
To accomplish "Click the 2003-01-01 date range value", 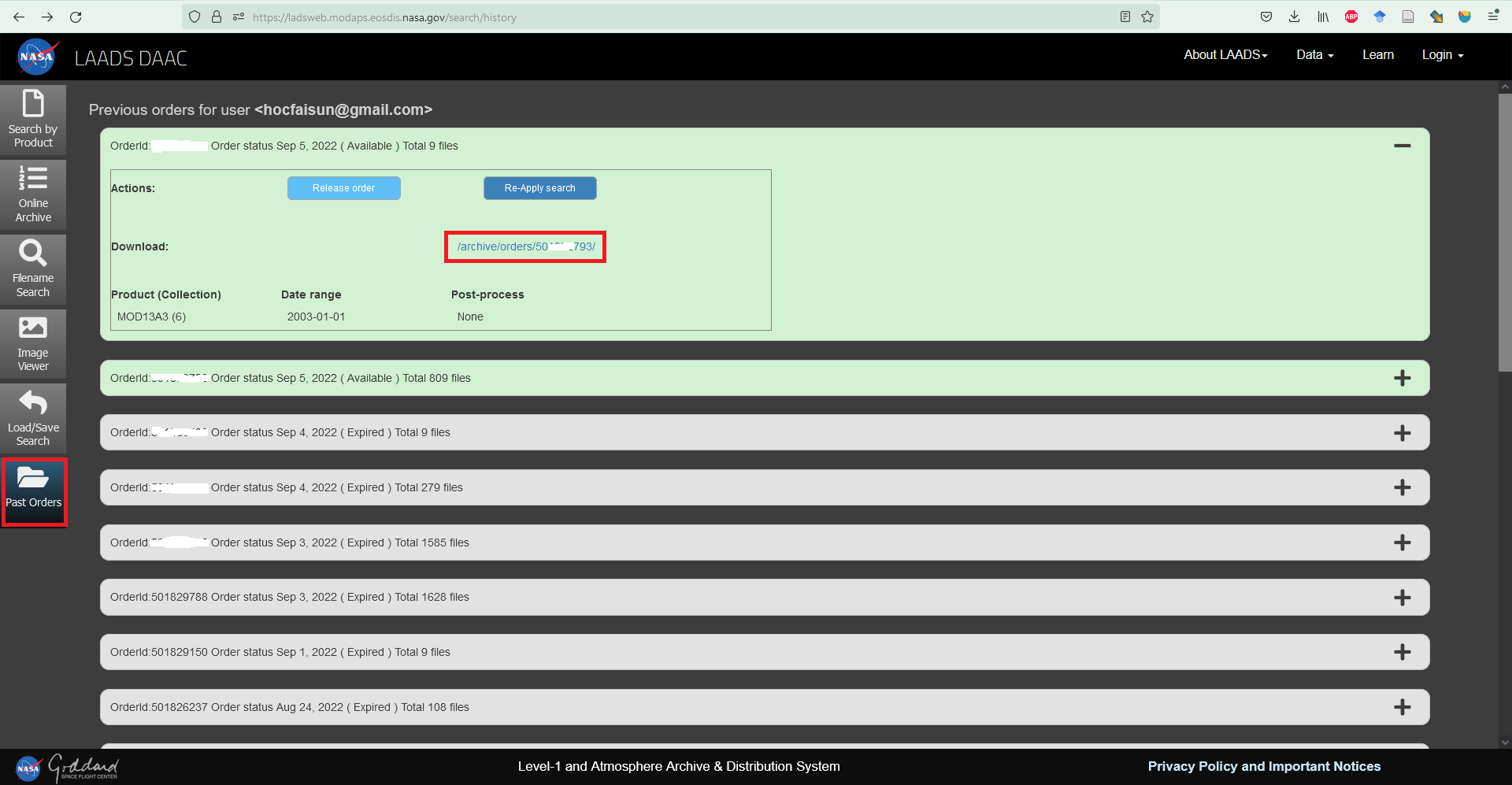I will click(x=316, y=317).
